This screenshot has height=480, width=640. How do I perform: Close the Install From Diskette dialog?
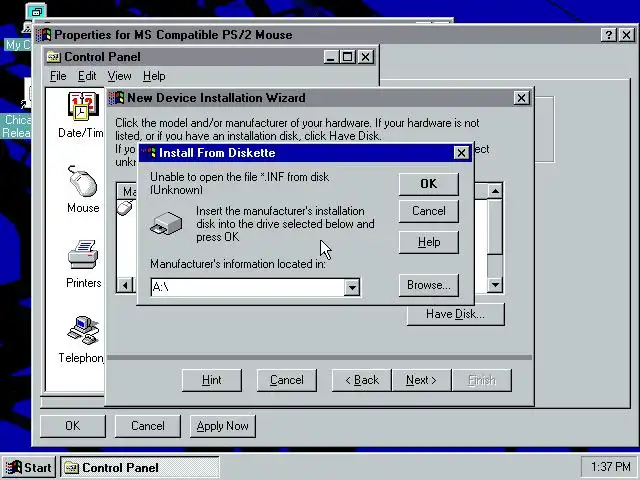pos(461,153)
